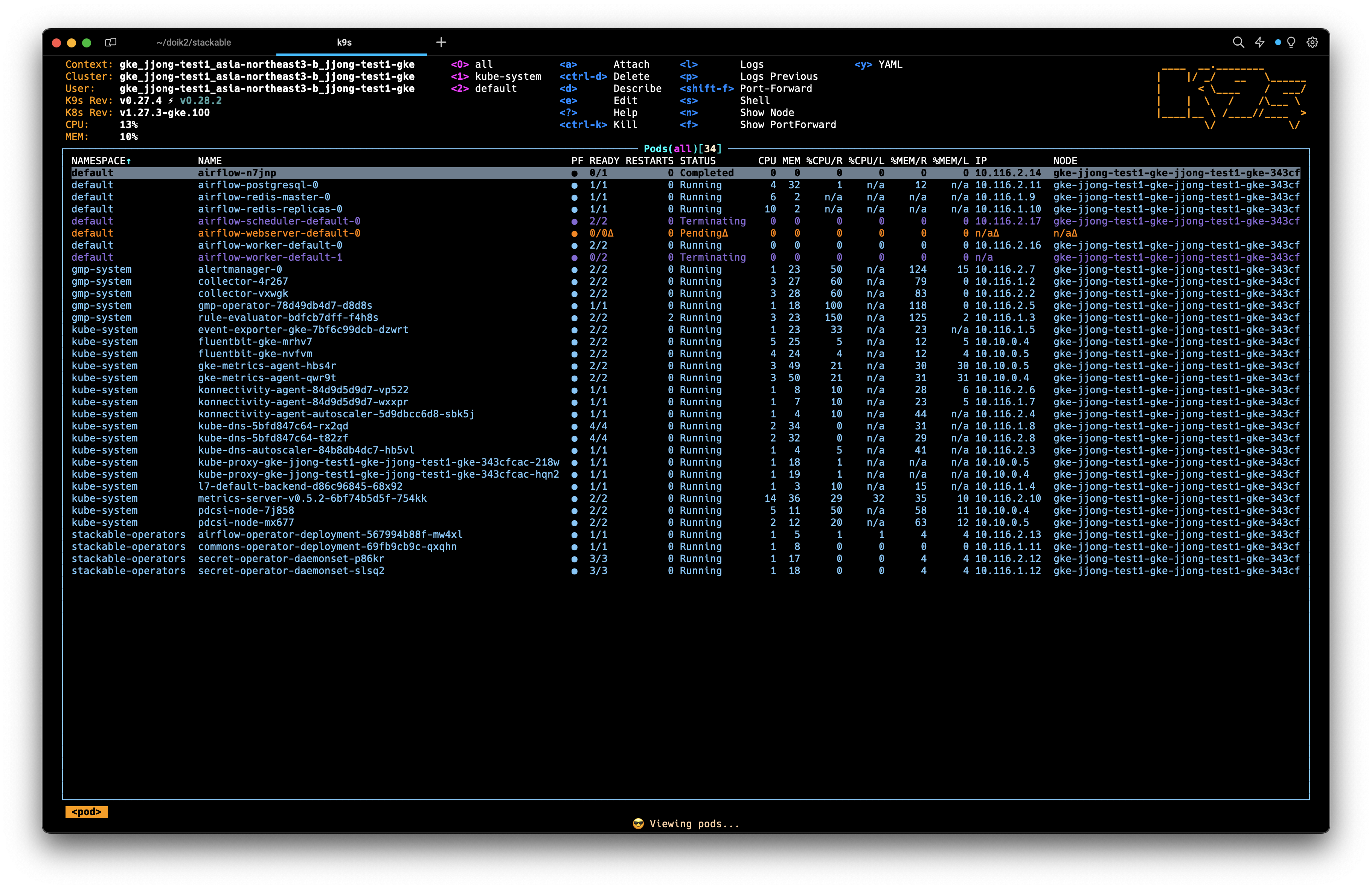This screenshot has height=889, width=1372.
Task: Select the Terminating airflow-scheduler-default-0 row
Action: tap(279, 221)
